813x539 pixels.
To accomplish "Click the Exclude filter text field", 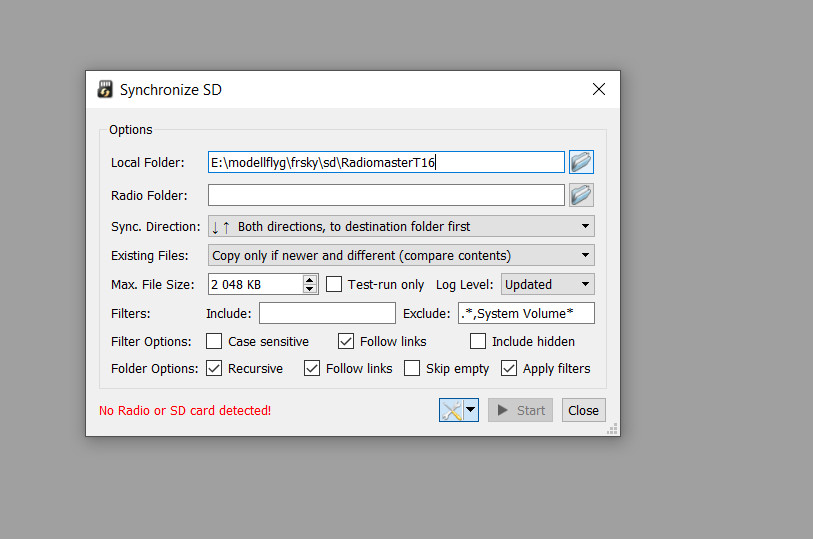I will [x=526, y=313].
